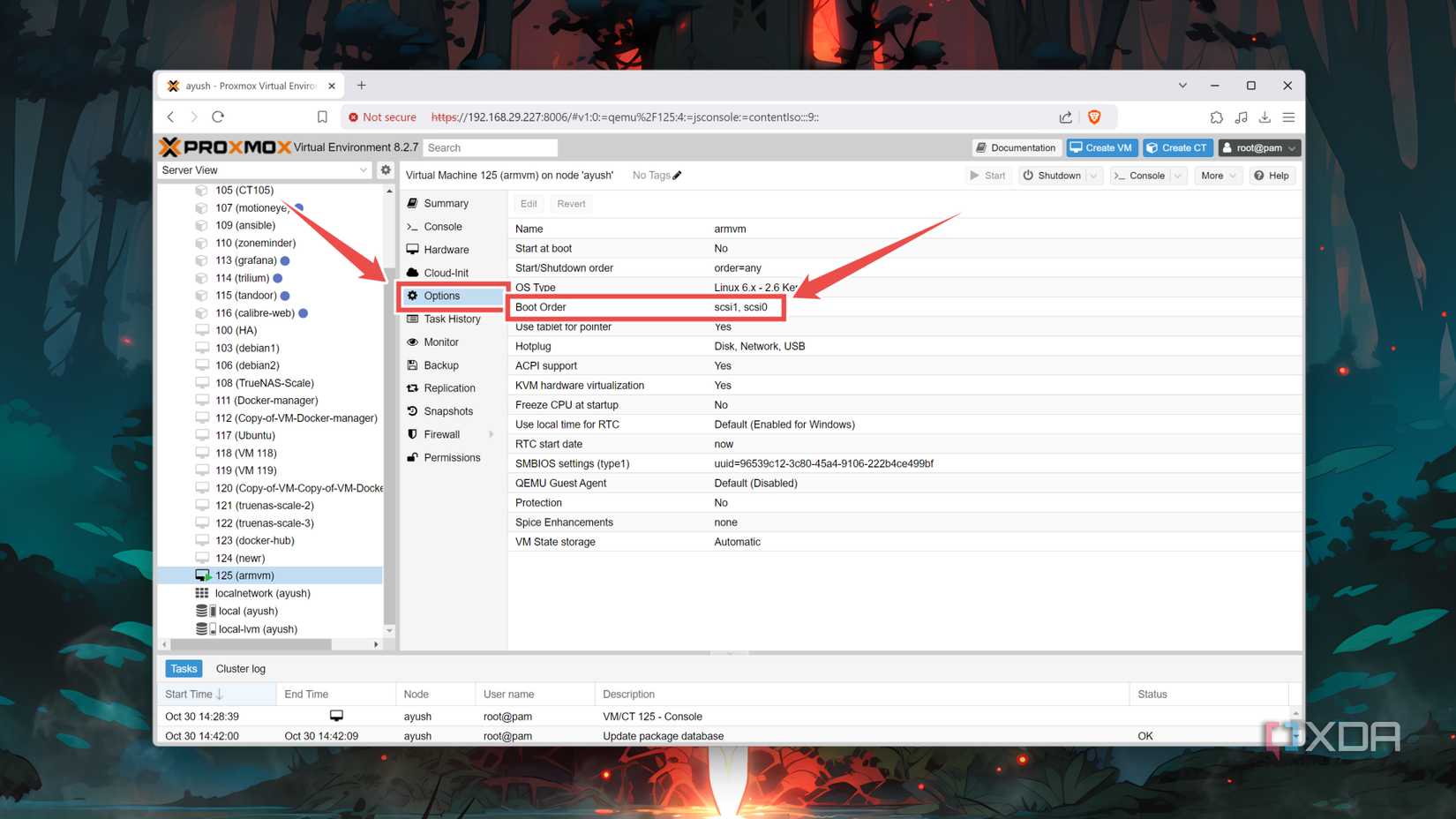Open a new browser tab
1456x819 pixels.
(x=361, y=86)
